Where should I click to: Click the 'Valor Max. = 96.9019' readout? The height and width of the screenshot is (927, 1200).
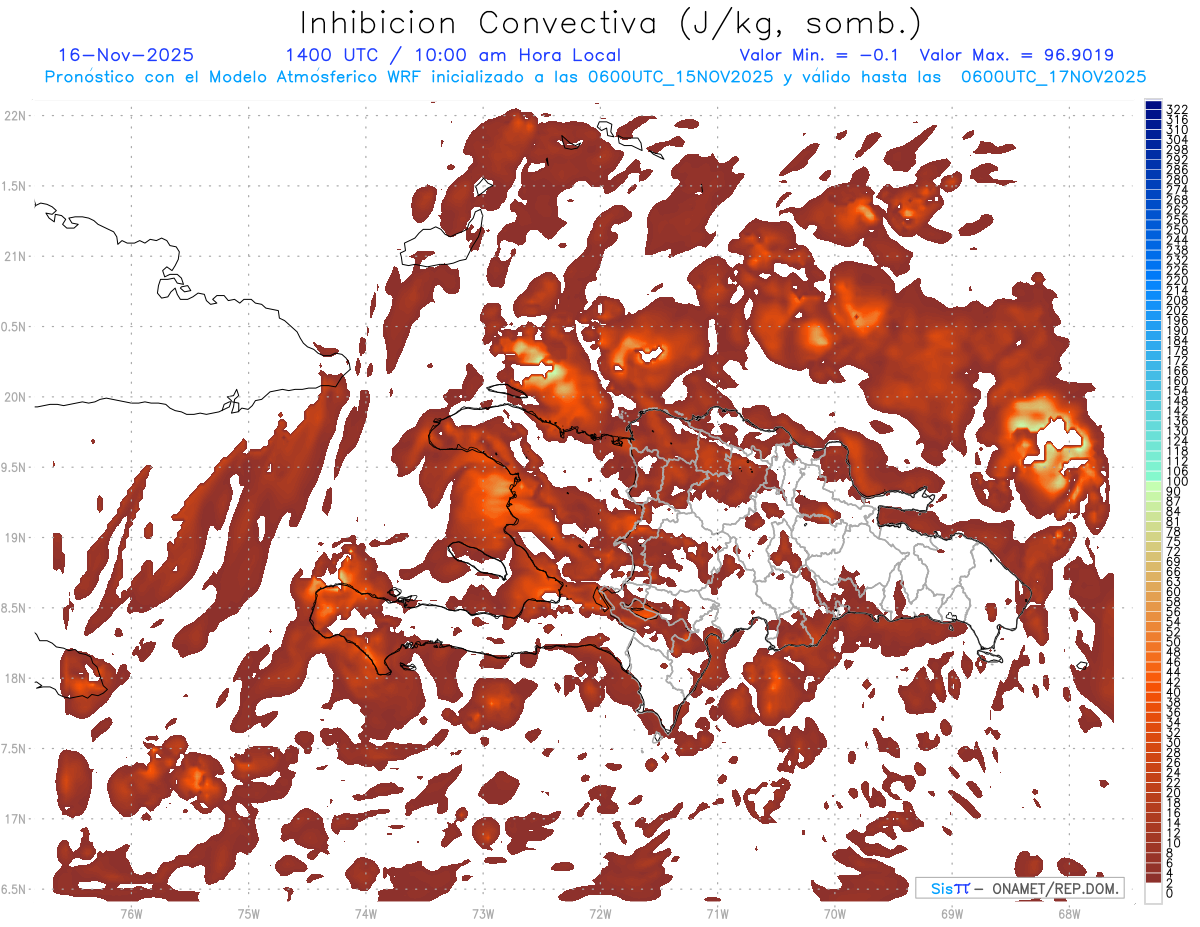tap(1017, 55)
